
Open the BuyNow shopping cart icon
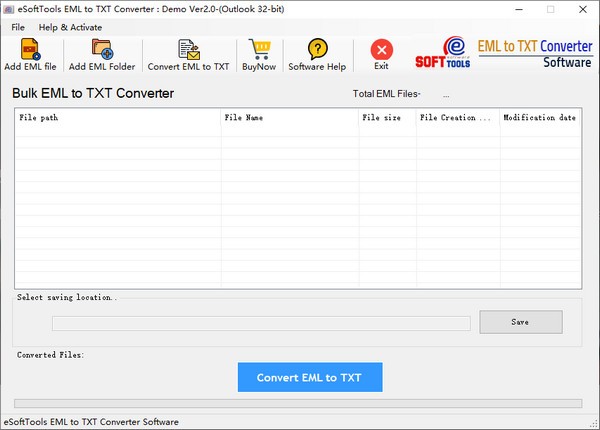(260, 49)
